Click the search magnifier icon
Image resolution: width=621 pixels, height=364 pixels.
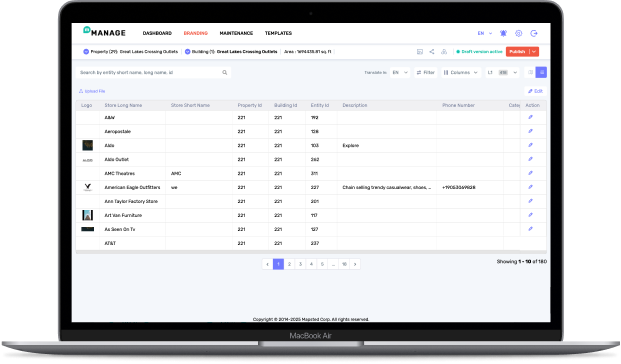coord(225,72)
